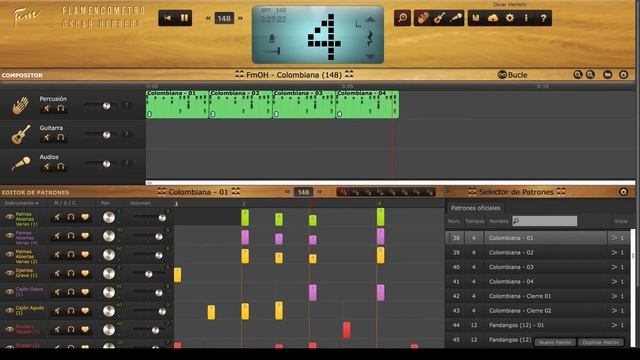This screenshot has height=360, width=640.
Task: Mute the Audios track
Action: pos(47,167)
